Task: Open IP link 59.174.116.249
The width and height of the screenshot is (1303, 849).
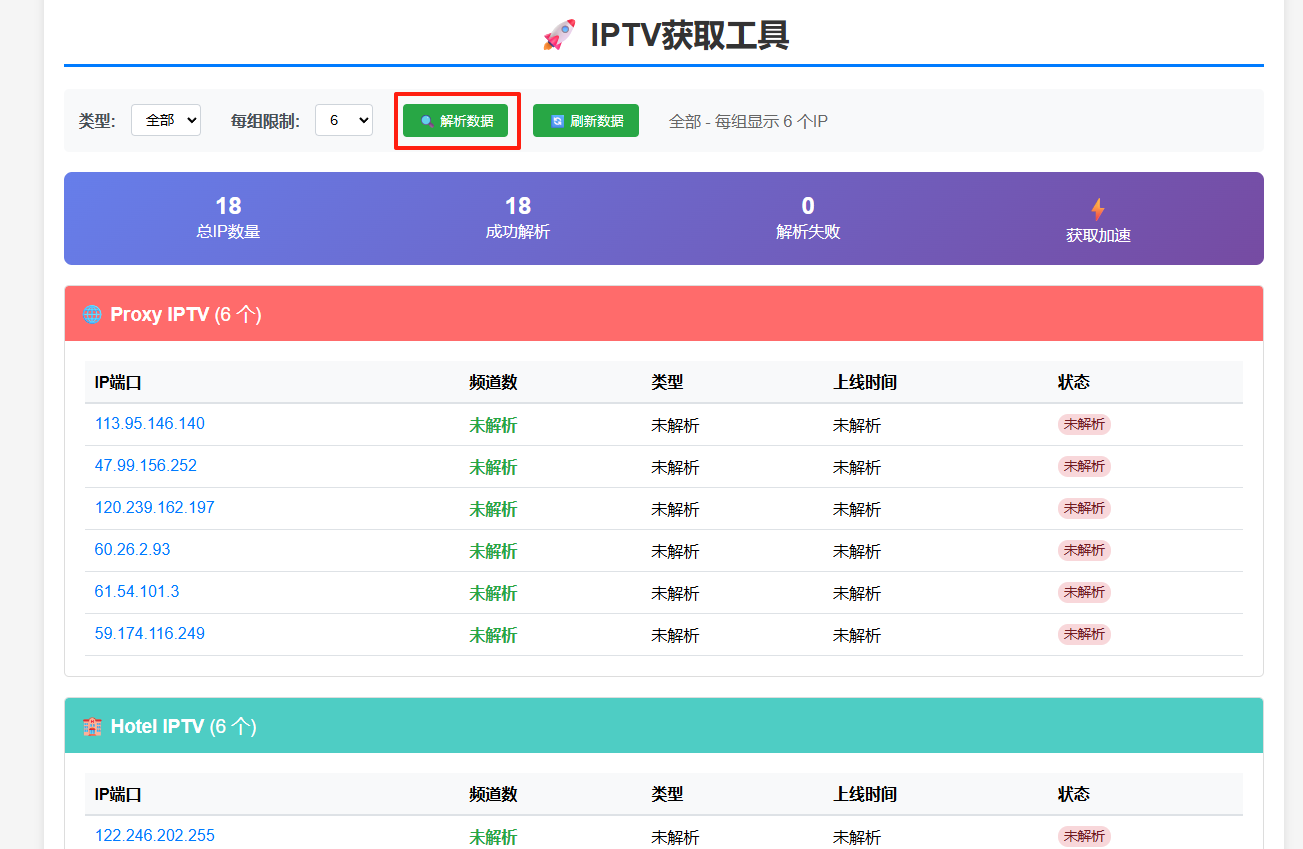Action: tap(150, 634)
